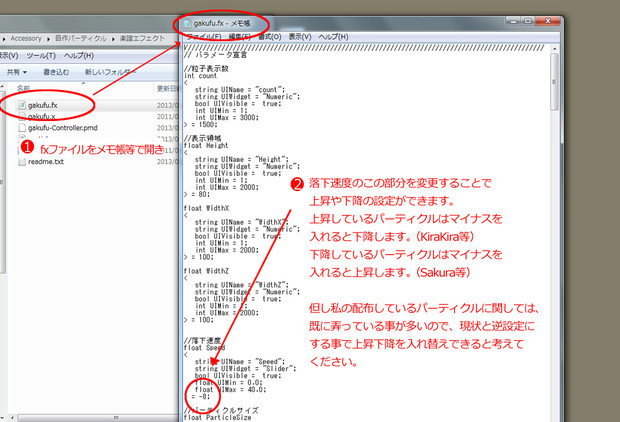
Task: Click the readme.txt file icon
Action: pos(22,161)
